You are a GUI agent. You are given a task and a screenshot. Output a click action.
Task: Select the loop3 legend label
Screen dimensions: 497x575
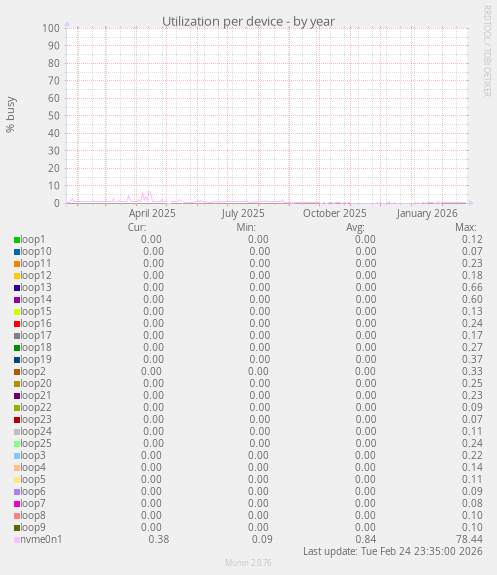[x=33, y=455]
